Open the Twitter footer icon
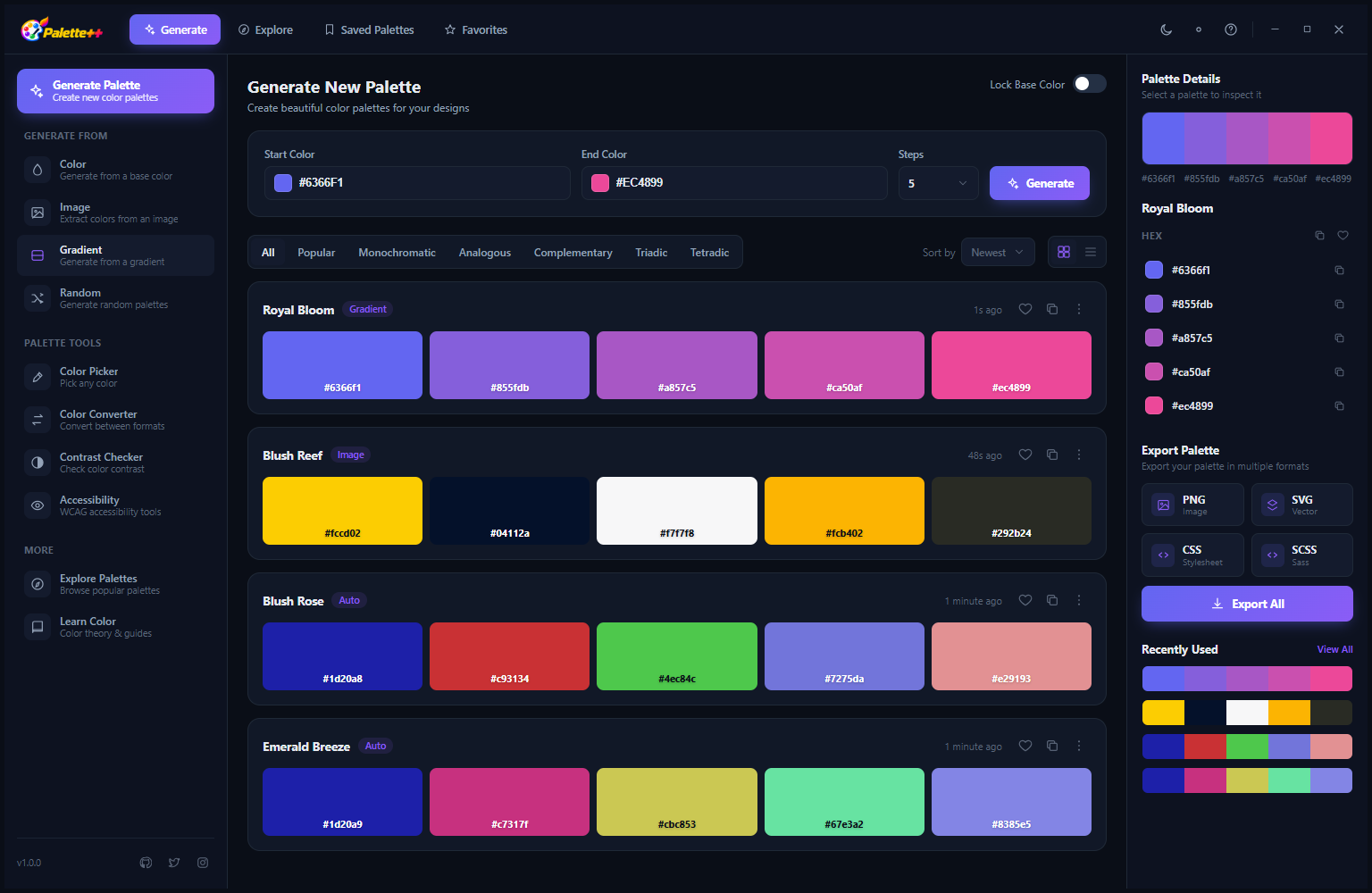The height and width of the screenshot is (893, 1372). tap(174, 863)
